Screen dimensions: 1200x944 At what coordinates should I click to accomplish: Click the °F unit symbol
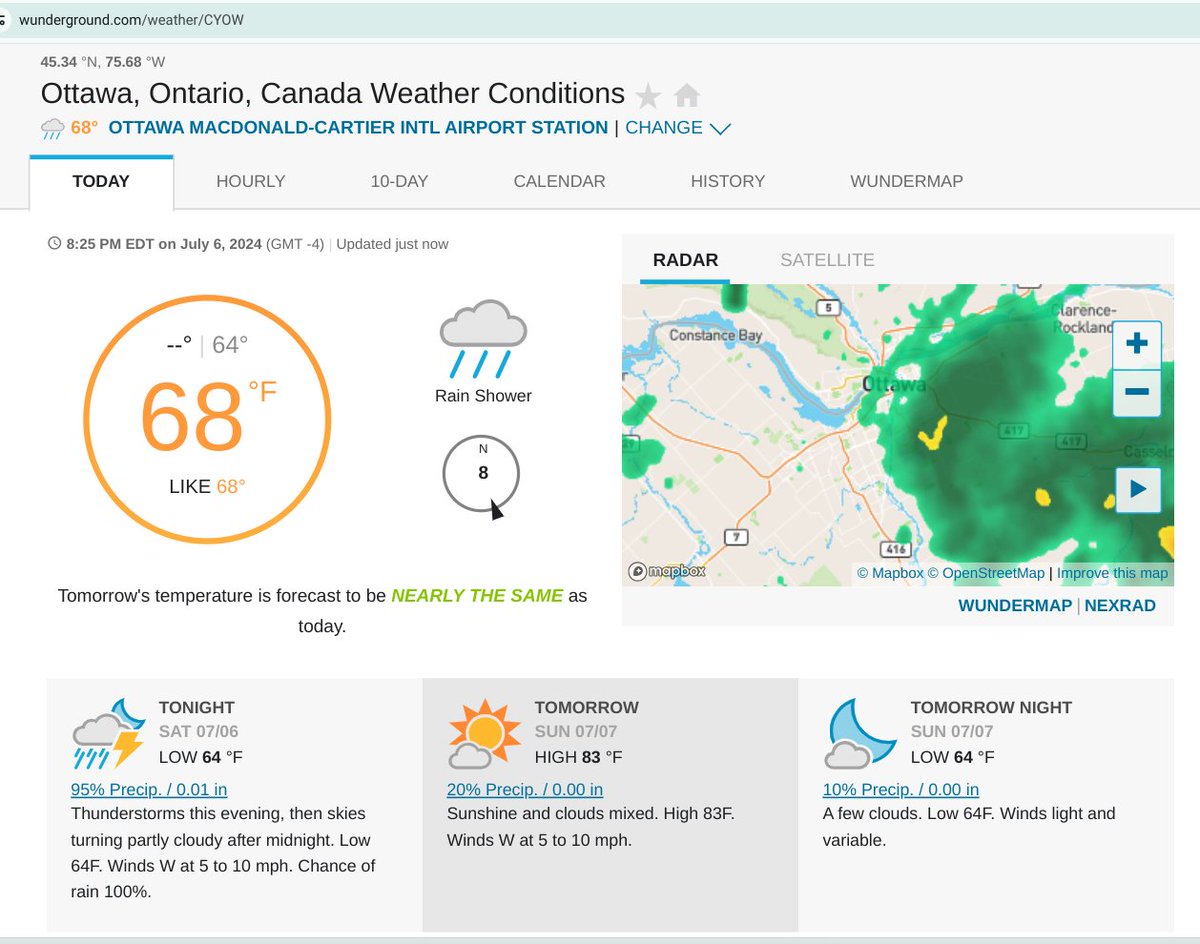click(262, 392)
